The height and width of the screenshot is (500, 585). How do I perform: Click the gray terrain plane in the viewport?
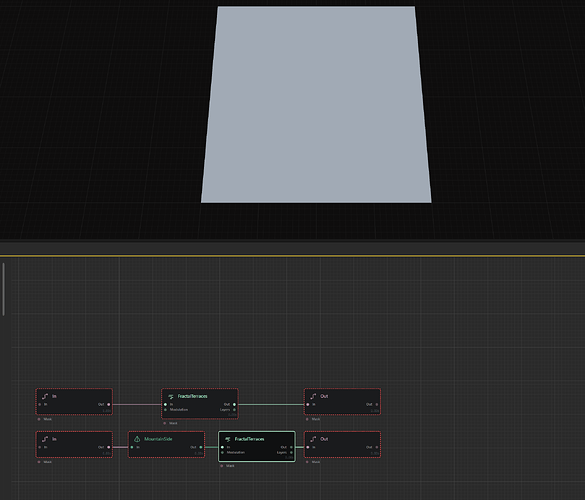(x=316, y=104)
